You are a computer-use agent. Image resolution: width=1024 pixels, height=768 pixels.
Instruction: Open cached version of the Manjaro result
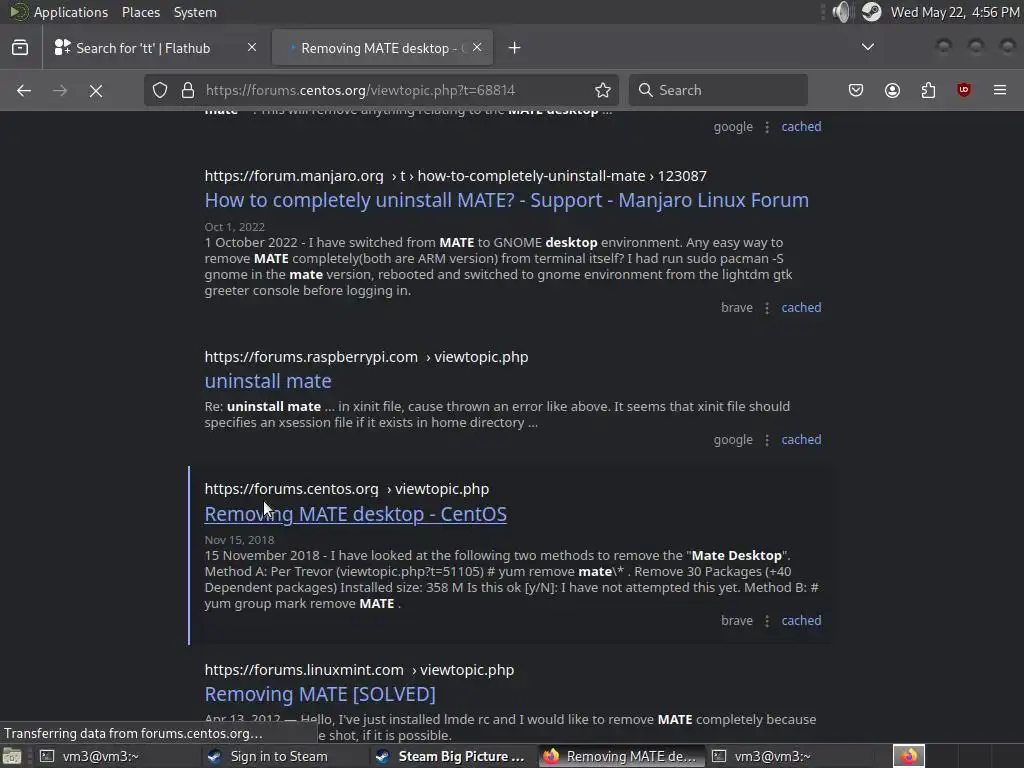pos(801,308)
